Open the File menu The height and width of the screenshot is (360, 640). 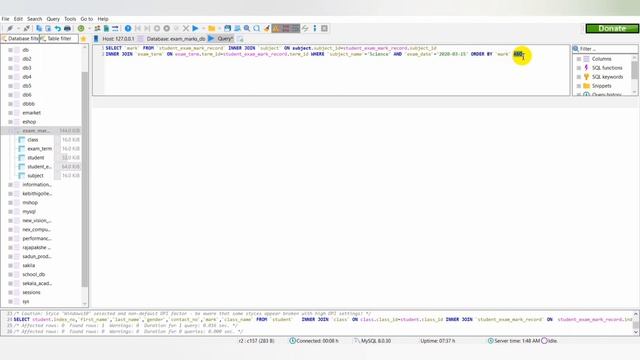pos(5,19)
